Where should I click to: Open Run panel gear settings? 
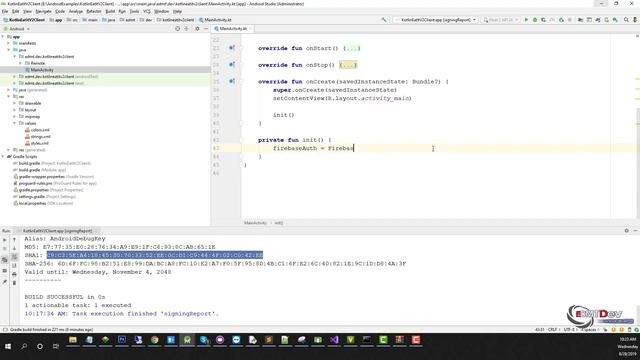[x=627, y=231]
